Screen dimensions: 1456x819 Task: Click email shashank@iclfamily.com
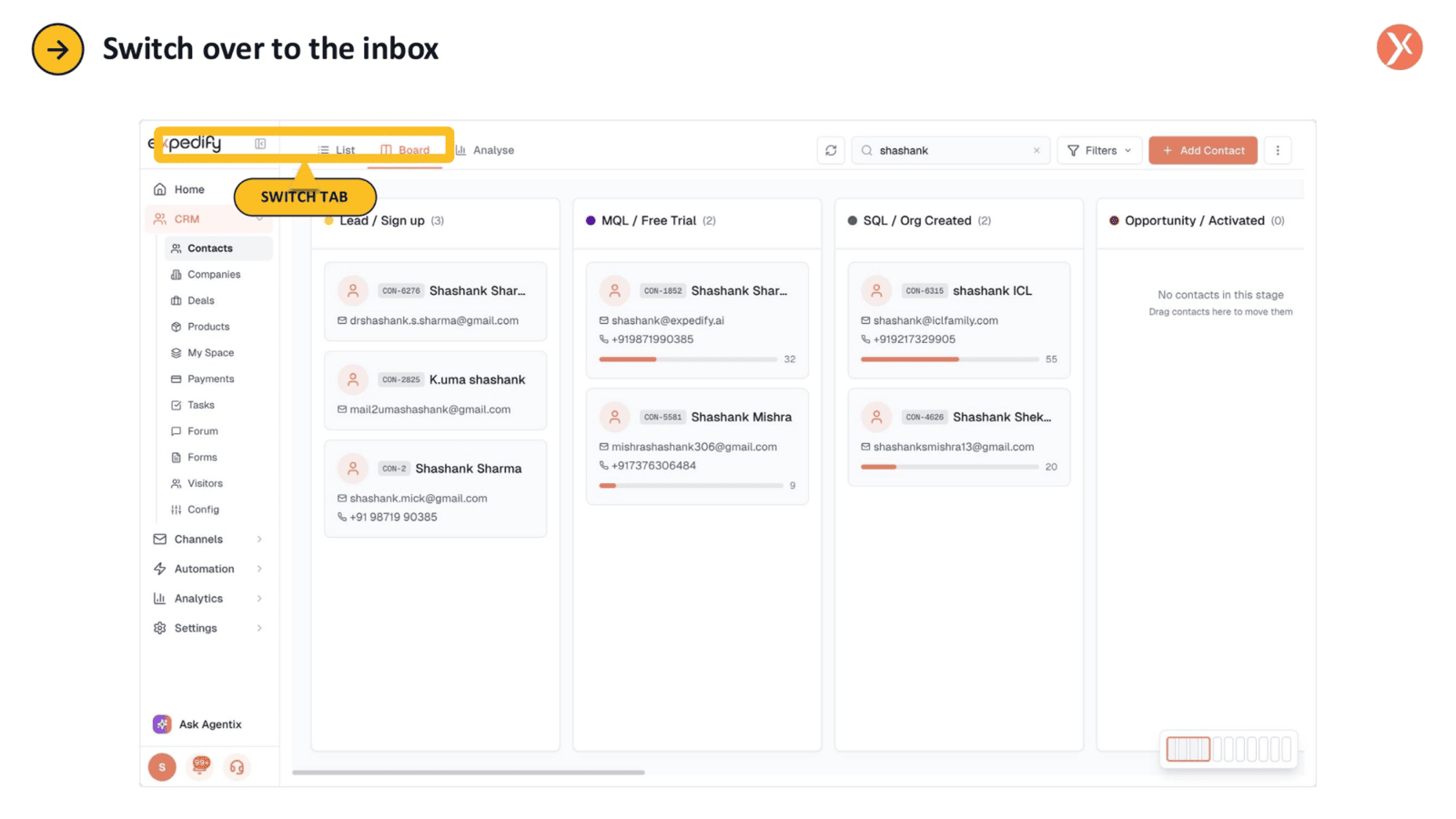935,321
